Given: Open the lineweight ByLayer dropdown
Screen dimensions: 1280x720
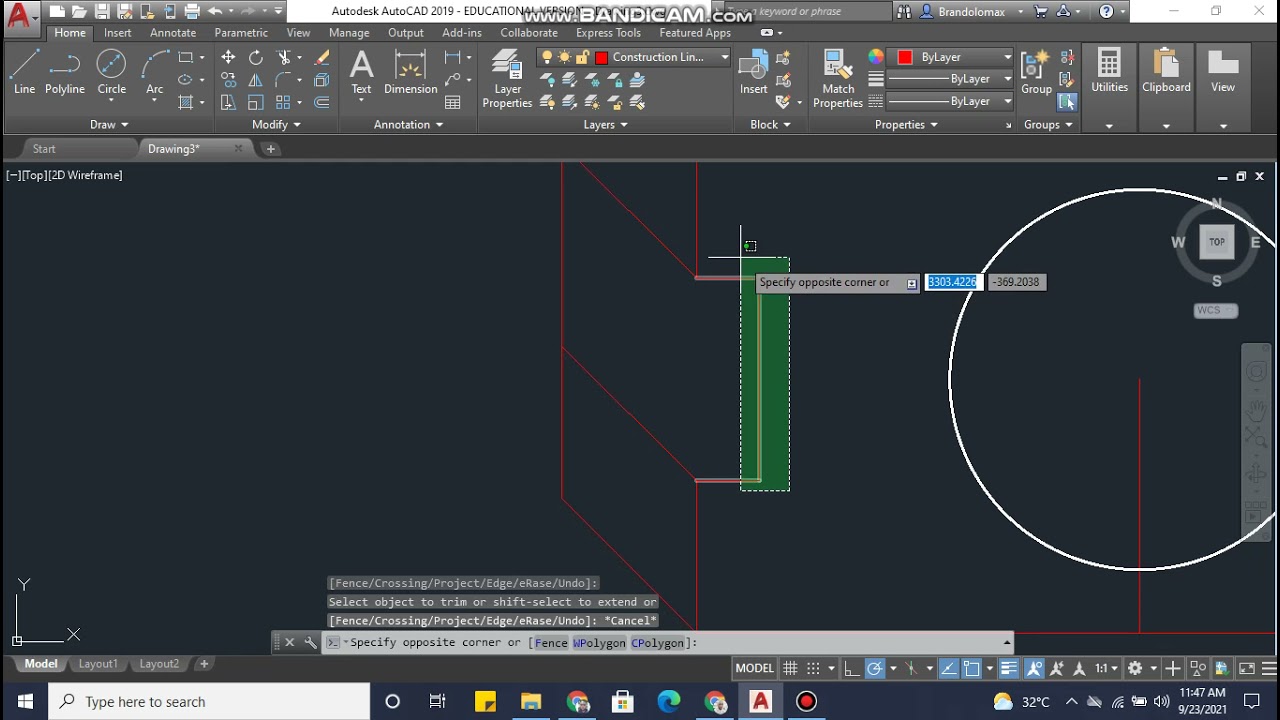Looking at the screenshot, I should click(x=1007, y=79).
